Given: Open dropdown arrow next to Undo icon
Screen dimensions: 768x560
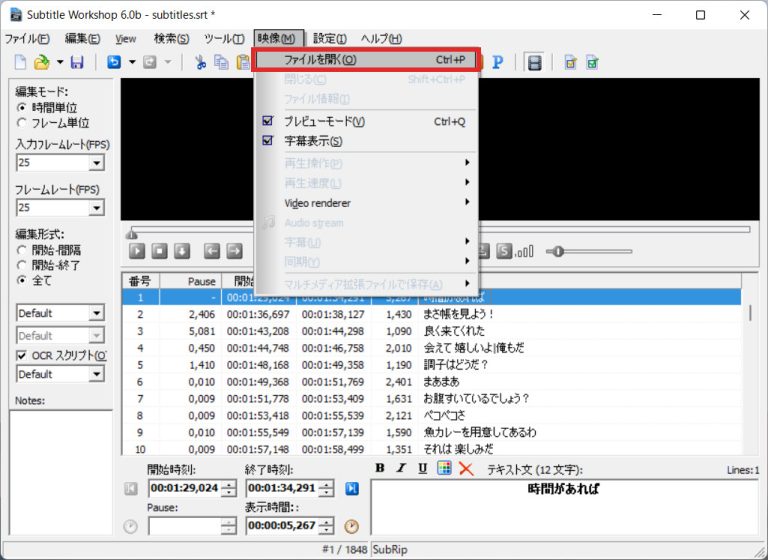Looking at the screenshot, I should [x=132, y=62].
